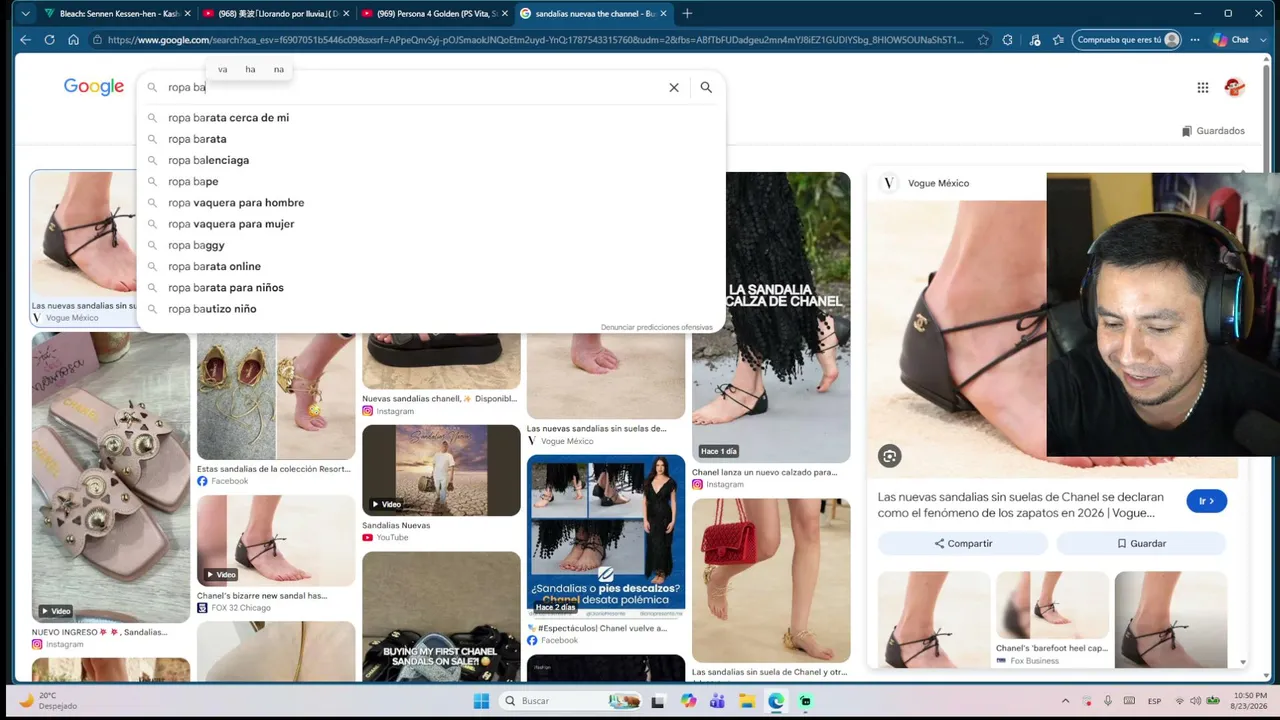Click 'Denunciar predicciones ofensivas' link
The image size is (1280, 720).
657,327
